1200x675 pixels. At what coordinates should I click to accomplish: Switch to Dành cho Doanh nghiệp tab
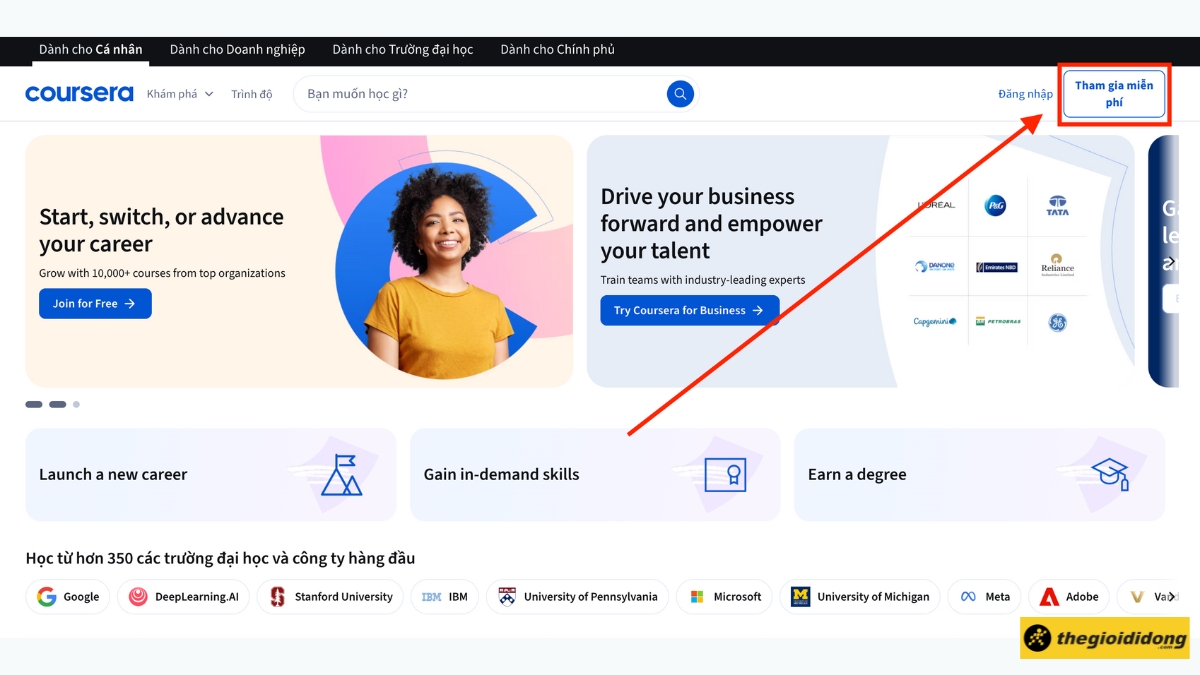[x=237, y=49]
